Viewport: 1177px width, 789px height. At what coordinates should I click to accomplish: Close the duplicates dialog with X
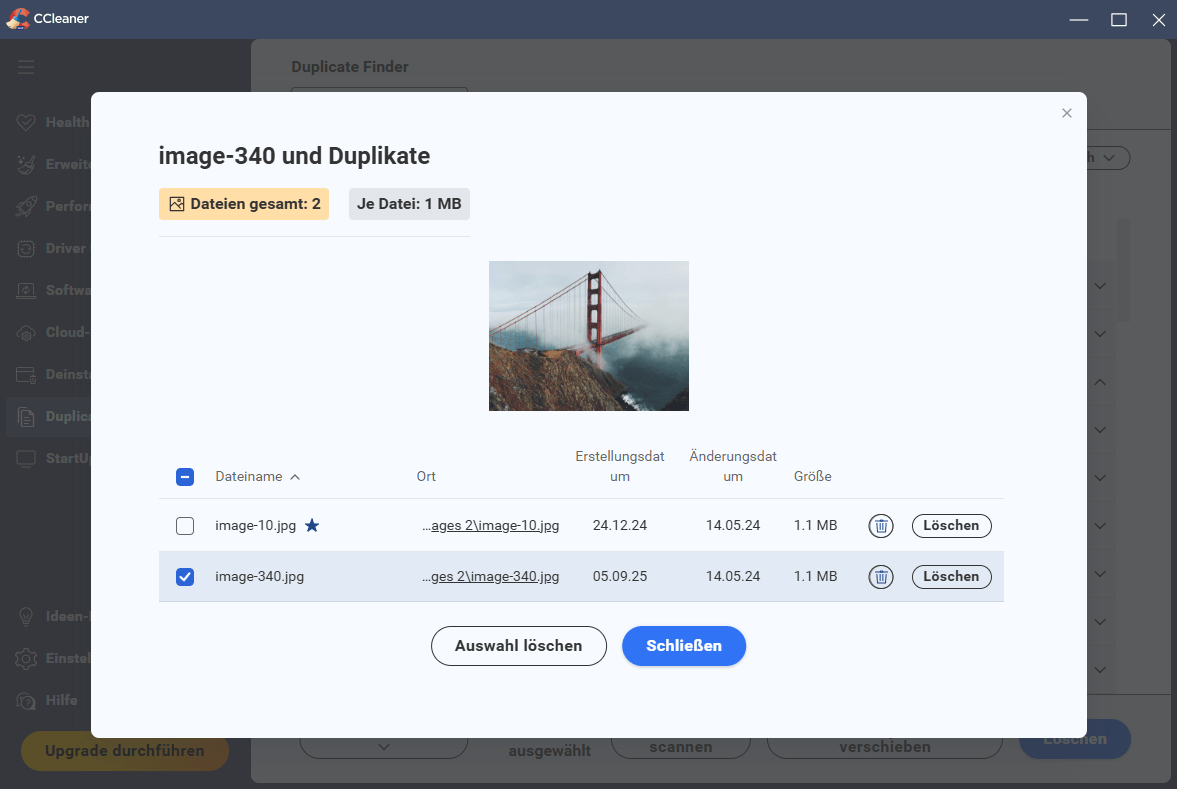pos(1067,114)
